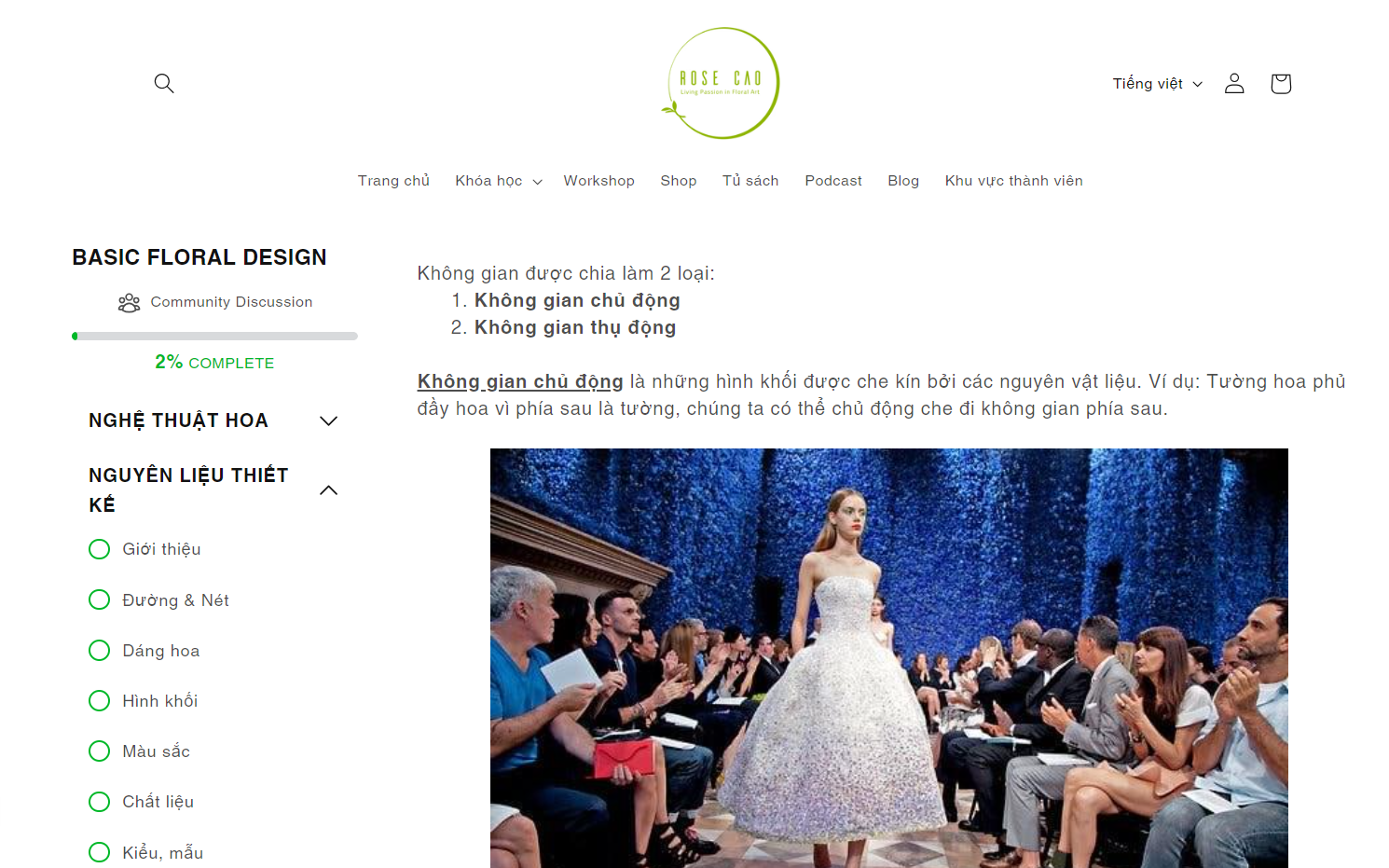Click the fashion runway image
Image resolution: width=1389 pixels, height=868 pixels.
coord(889,658)
